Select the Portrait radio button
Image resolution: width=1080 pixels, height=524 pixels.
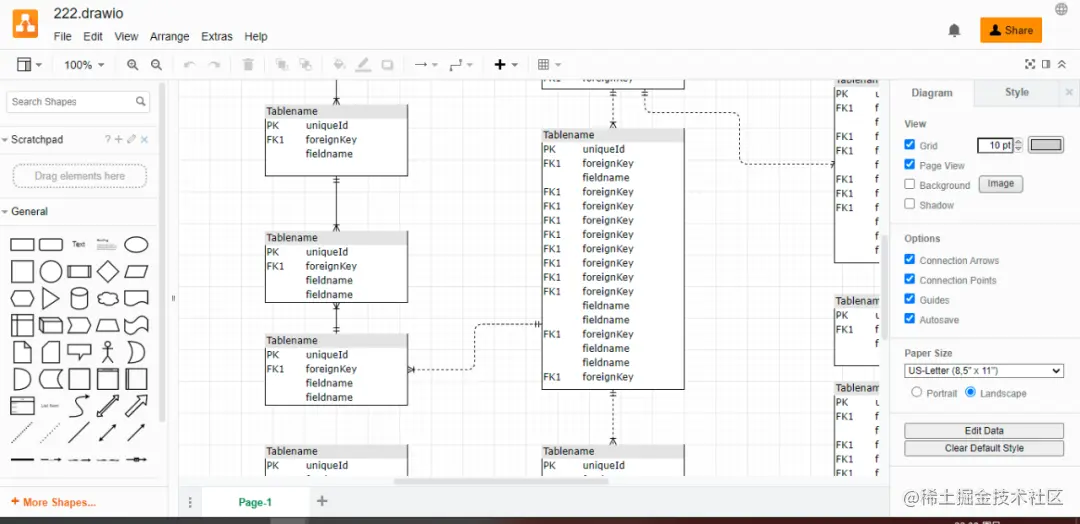(917, 392)
